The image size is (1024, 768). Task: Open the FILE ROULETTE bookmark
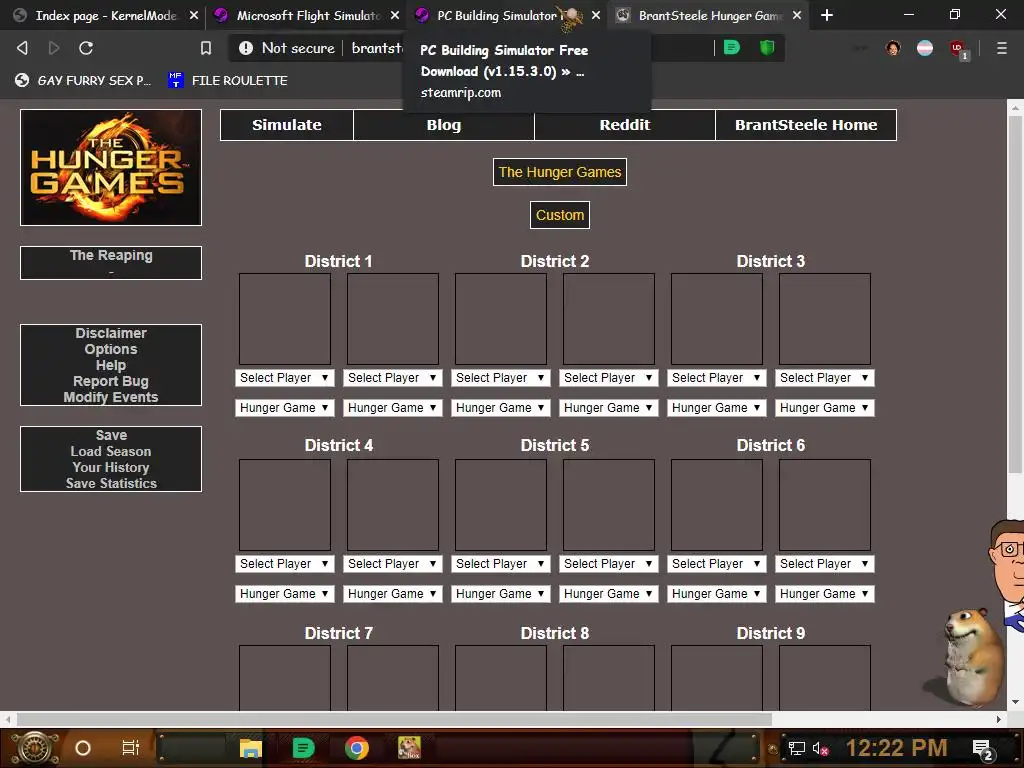[x=228, y=80]
